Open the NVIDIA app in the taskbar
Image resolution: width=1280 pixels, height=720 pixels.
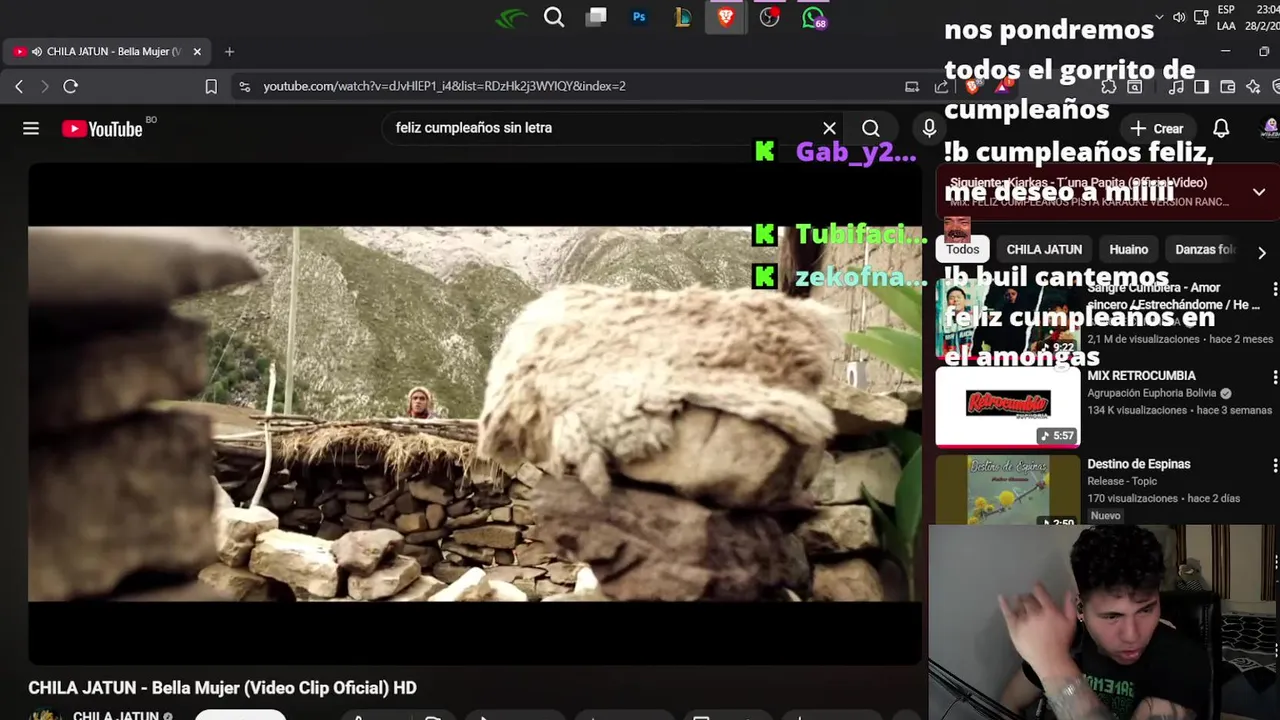tap(512, 17)
